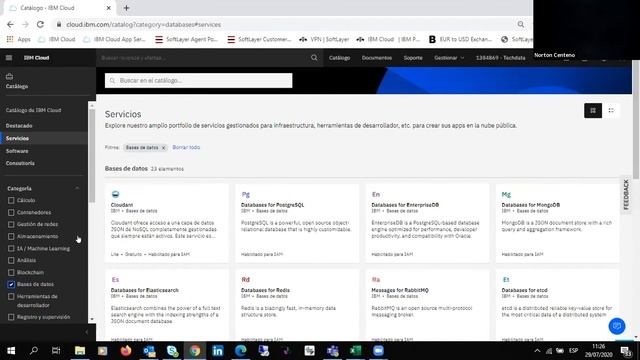640x360 pixels.
Task: Open Excel from the taskbar
Action: pyautogui.click(x=356, y=351)
